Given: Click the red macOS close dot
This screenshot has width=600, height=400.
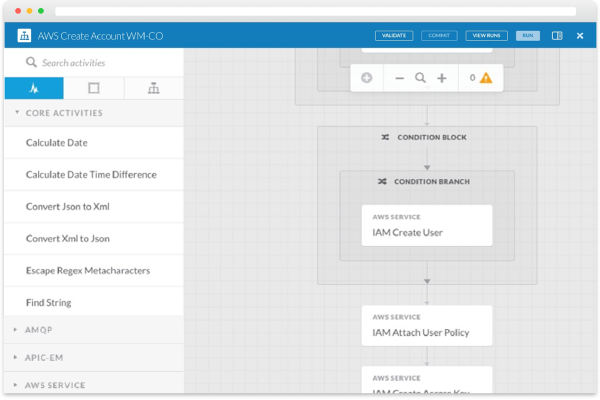Looking at the screenshot, I should pos(18,11).
